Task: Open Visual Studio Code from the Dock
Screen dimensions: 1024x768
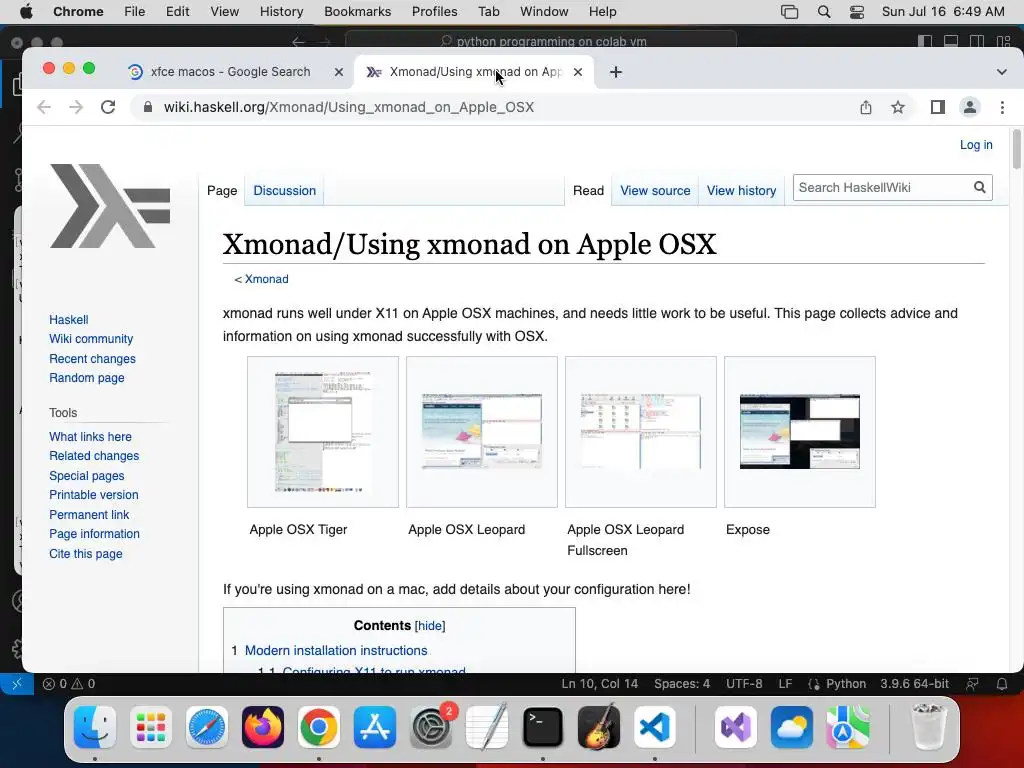Action: tap(655, 727)
